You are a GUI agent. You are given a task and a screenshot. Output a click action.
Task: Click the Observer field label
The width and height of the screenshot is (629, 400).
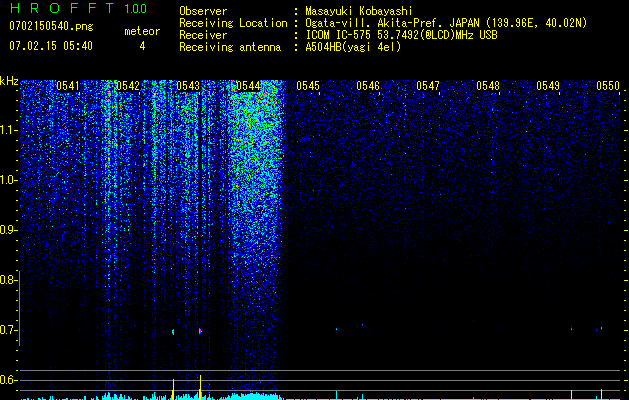pos(203,11)
